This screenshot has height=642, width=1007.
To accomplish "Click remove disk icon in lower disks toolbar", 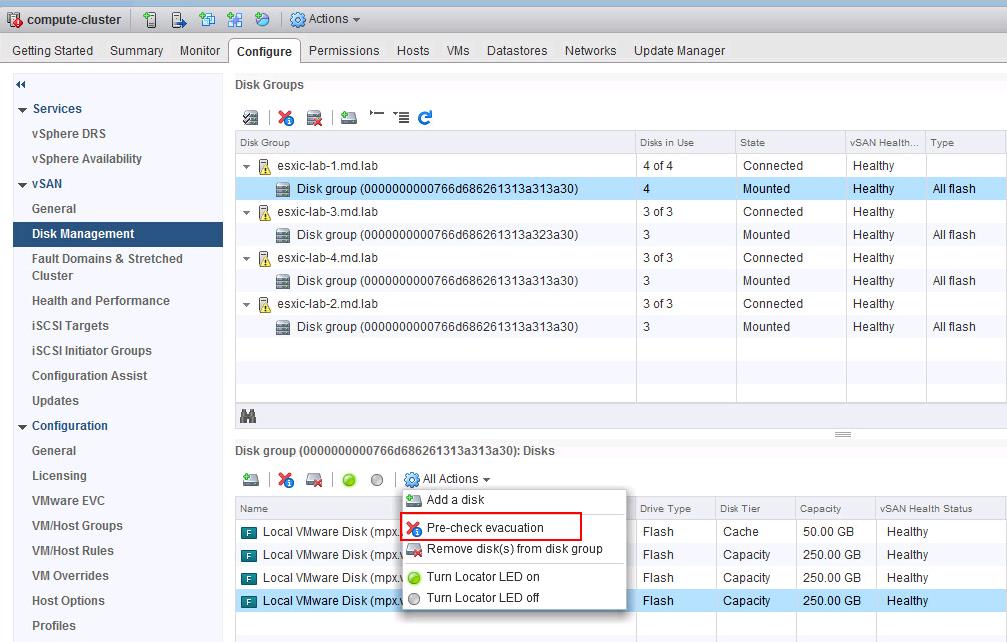I will pos(314,480).
